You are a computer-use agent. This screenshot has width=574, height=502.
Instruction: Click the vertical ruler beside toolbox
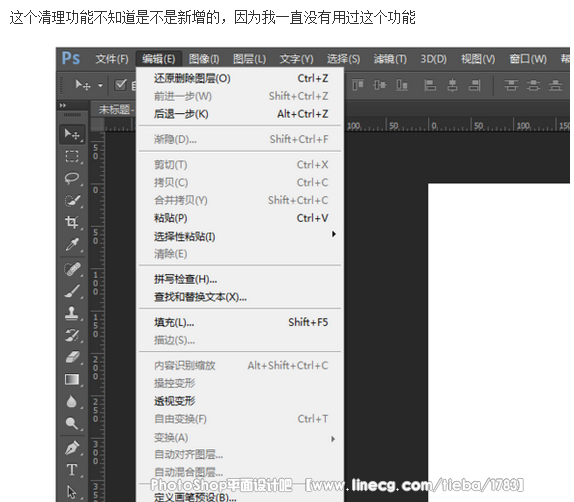coord(97,317)
